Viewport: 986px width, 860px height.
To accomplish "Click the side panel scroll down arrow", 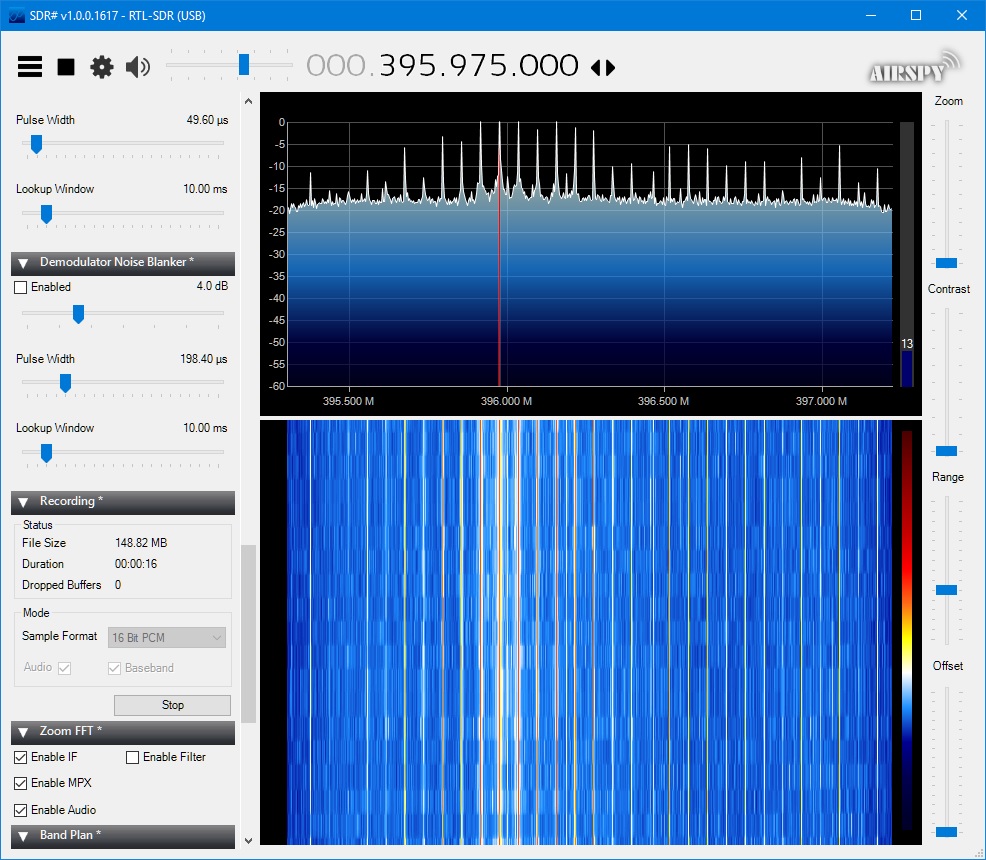I will (248, 841).
